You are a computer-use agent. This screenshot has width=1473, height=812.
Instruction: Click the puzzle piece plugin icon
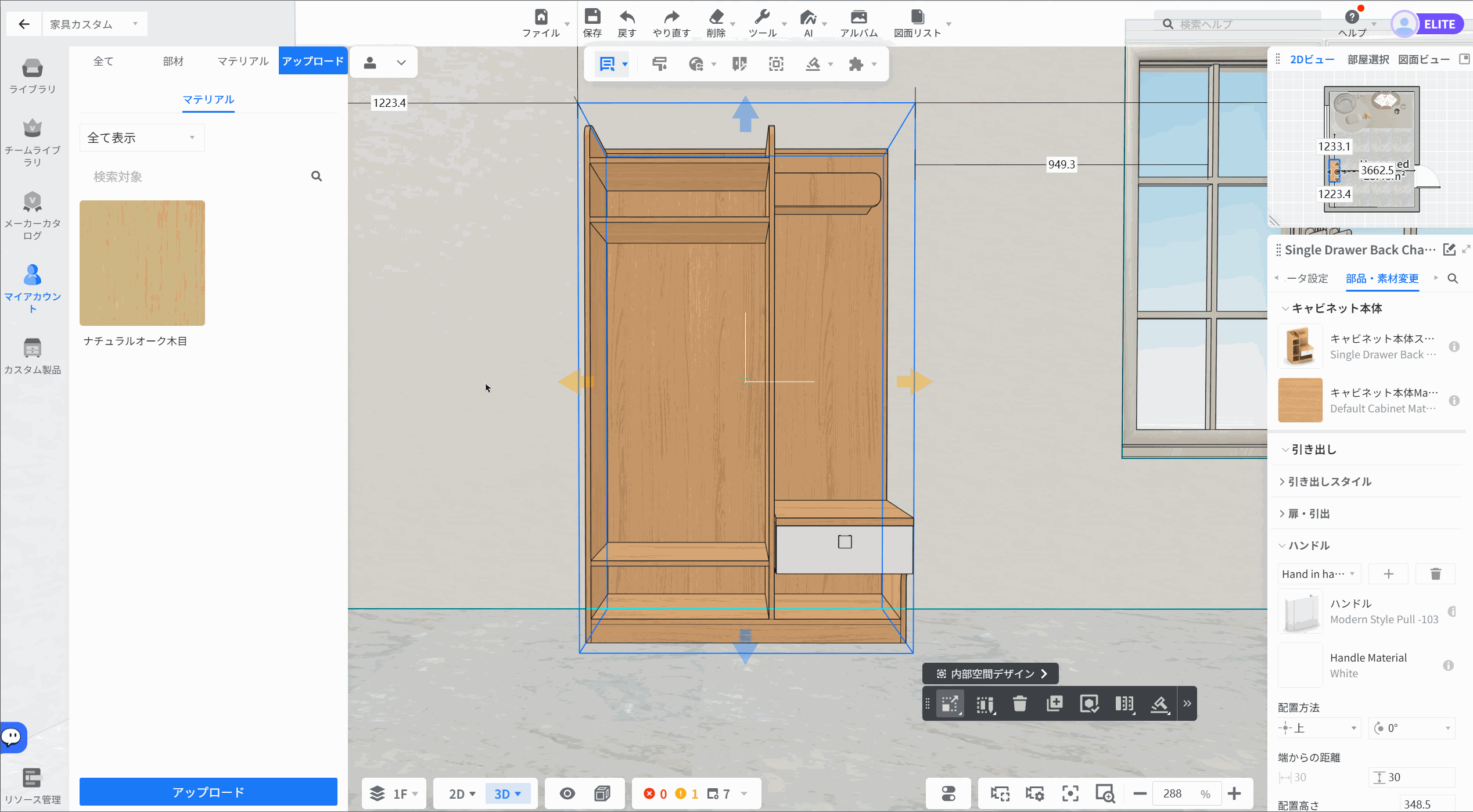[856, 64]
